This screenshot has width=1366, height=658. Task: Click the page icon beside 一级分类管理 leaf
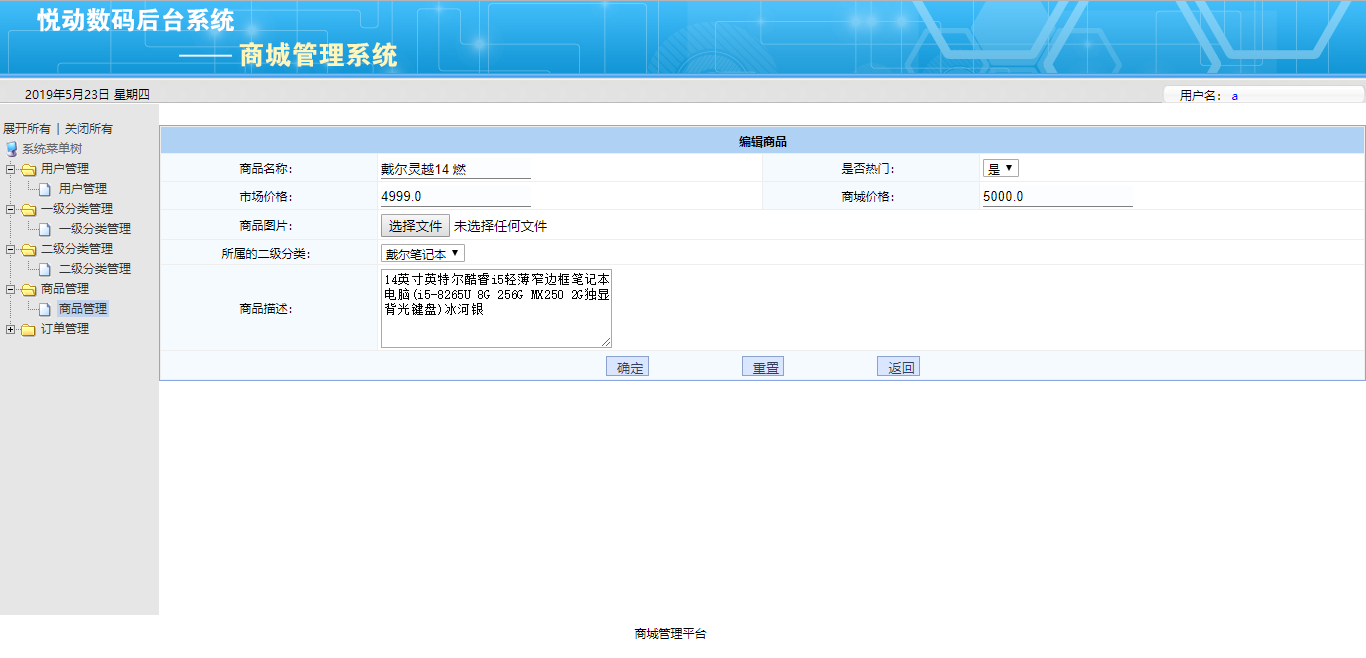coord(45,229)
